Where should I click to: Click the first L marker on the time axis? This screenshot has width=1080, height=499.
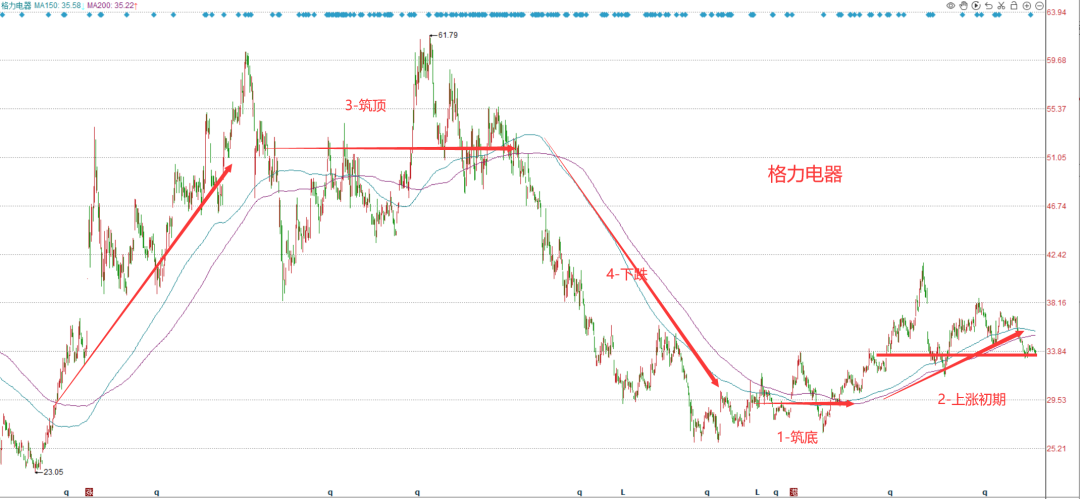point(623,492)
